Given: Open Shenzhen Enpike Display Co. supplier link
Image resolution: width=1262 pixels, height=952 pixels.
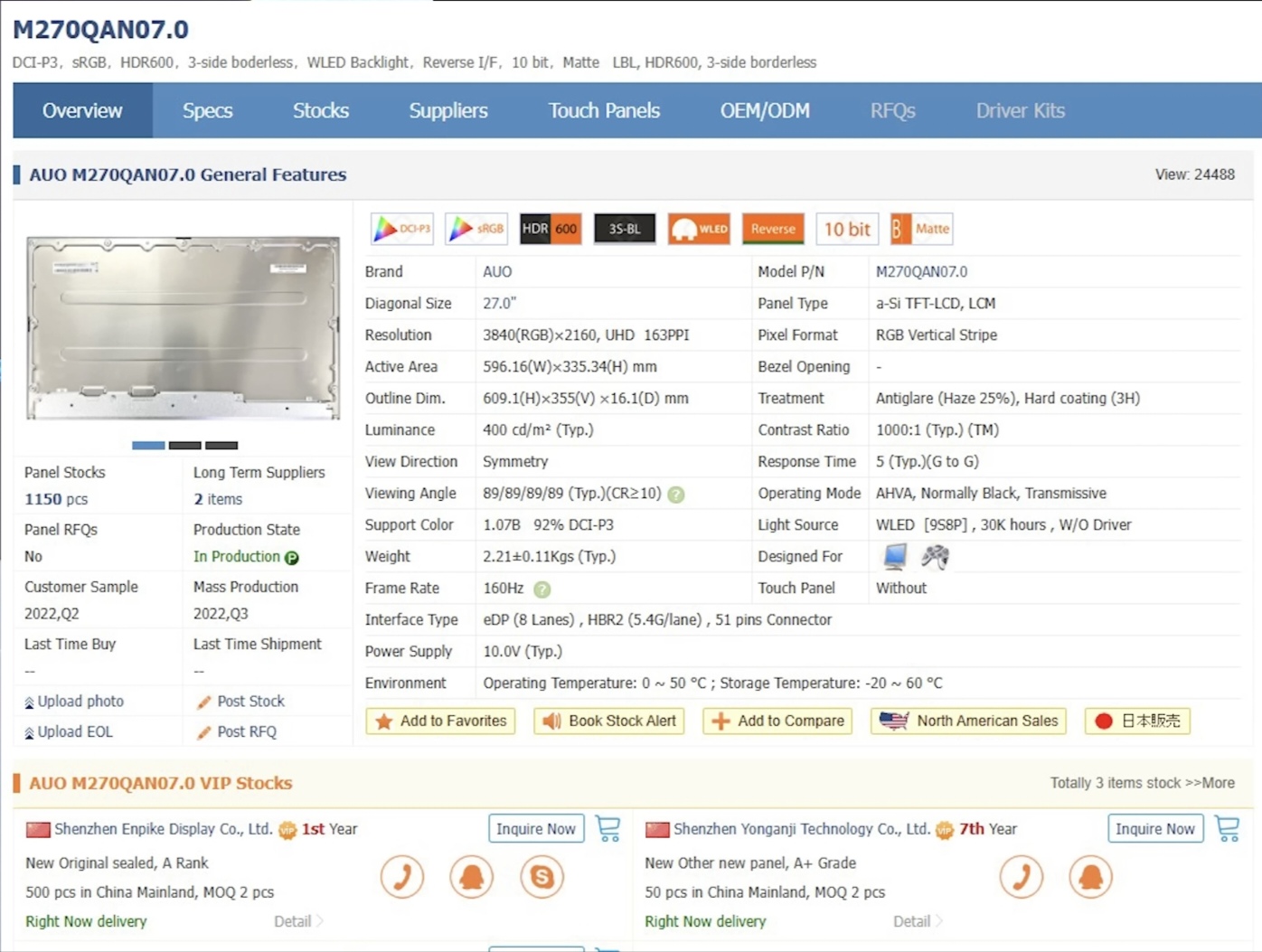Looking at the screenshot, I should click(x=164, y=829).
